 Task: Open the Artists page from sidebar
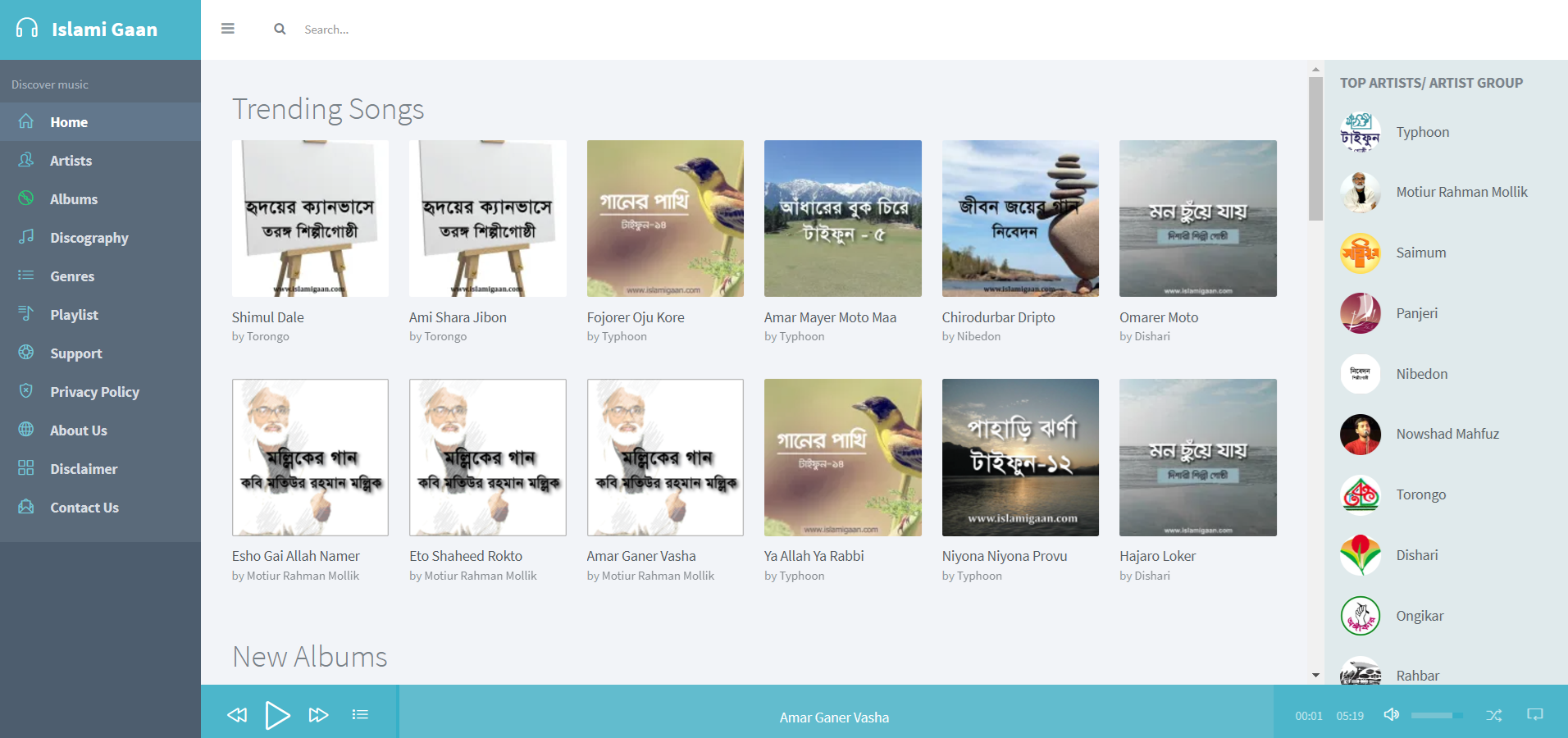(x=71, y=161)
